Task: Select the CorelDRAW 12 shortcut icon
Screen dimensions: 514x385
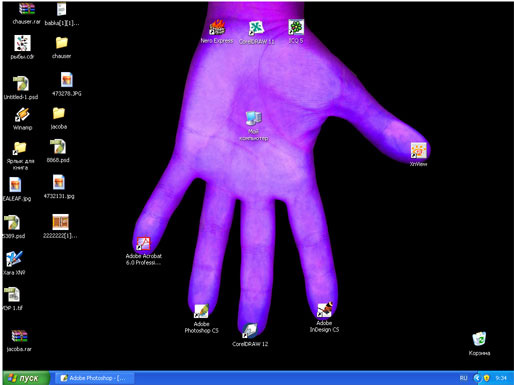Action: (250, 331)
